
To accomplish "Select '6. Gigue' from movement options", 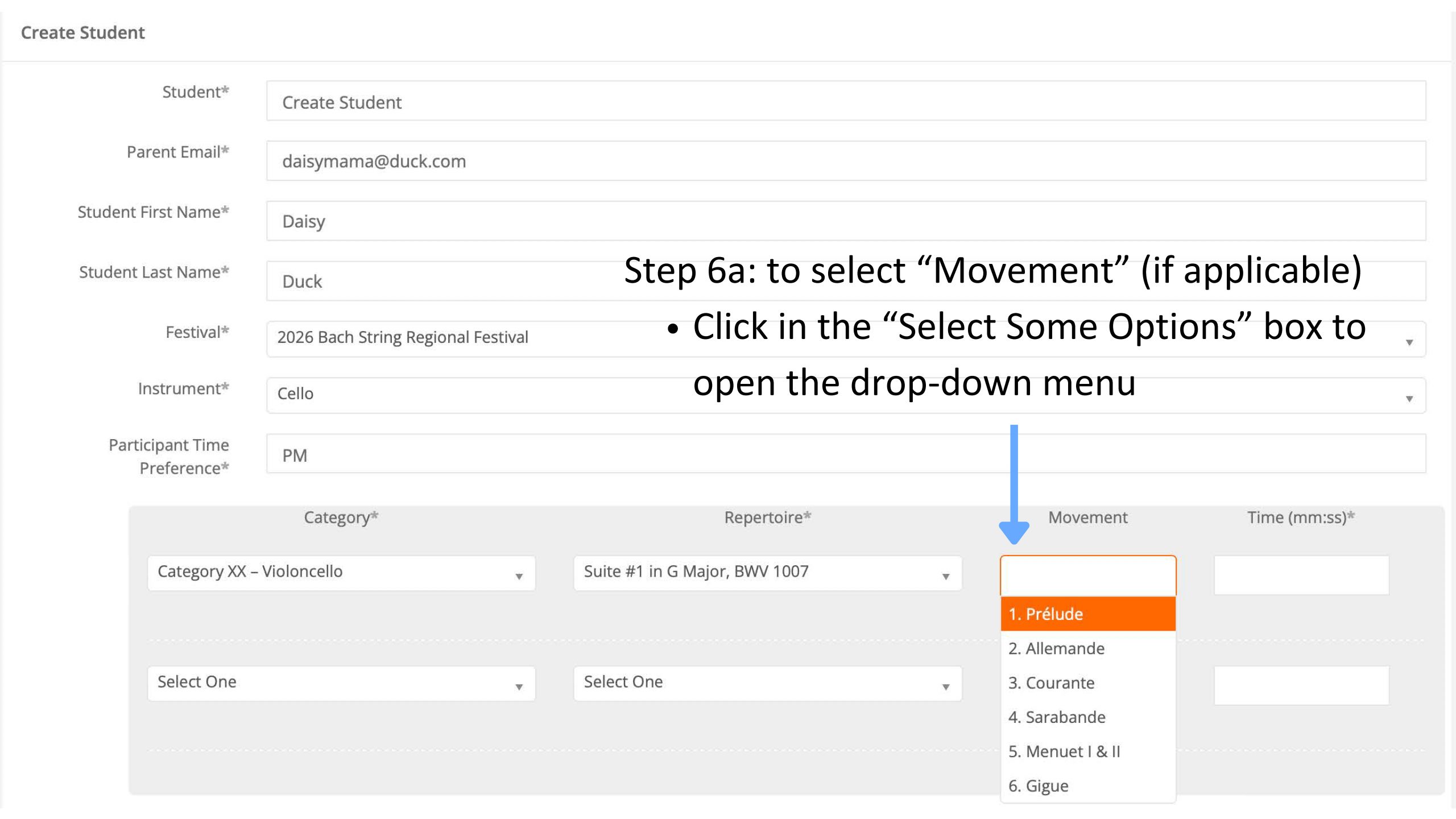I will tap(1087, 785).
